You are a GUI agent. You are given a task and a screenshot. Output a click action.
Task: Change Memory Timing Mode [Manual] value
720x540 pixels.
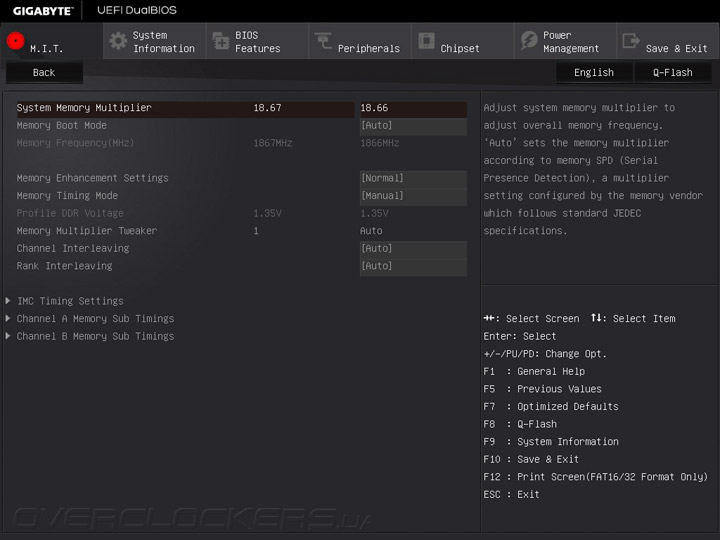[x=413, y=196]
